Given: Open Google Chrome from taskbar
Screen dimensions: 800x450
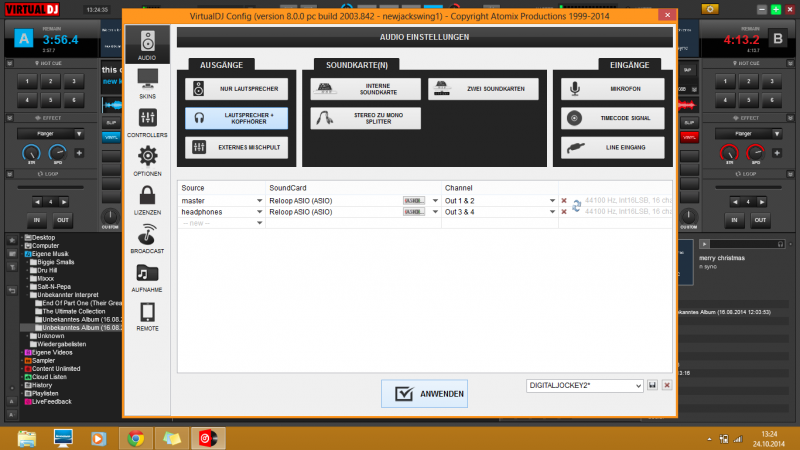Looking at the screenshot, I should coord(136,438).
